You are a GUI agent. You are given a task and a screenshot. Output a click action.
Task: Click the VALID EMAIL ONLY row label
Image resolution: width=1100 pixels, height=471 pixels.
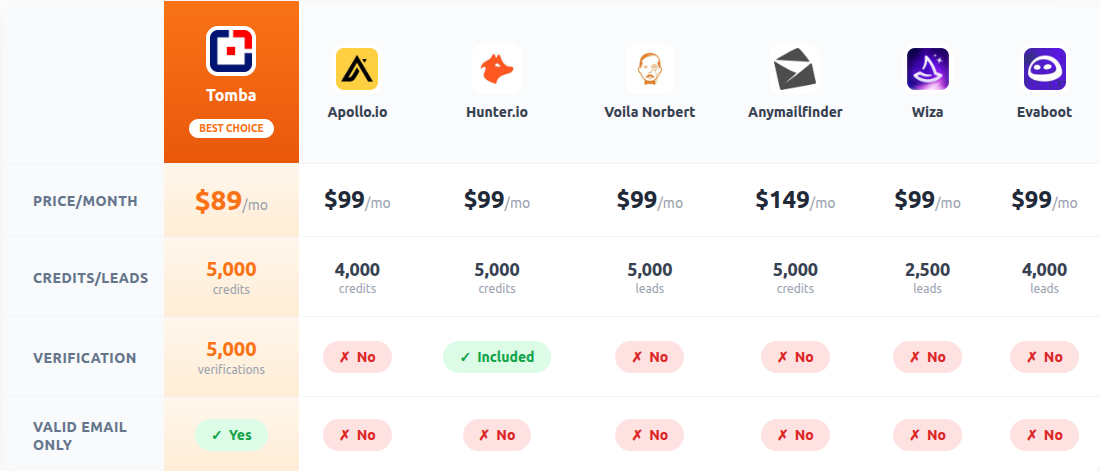tap(80, 435)
